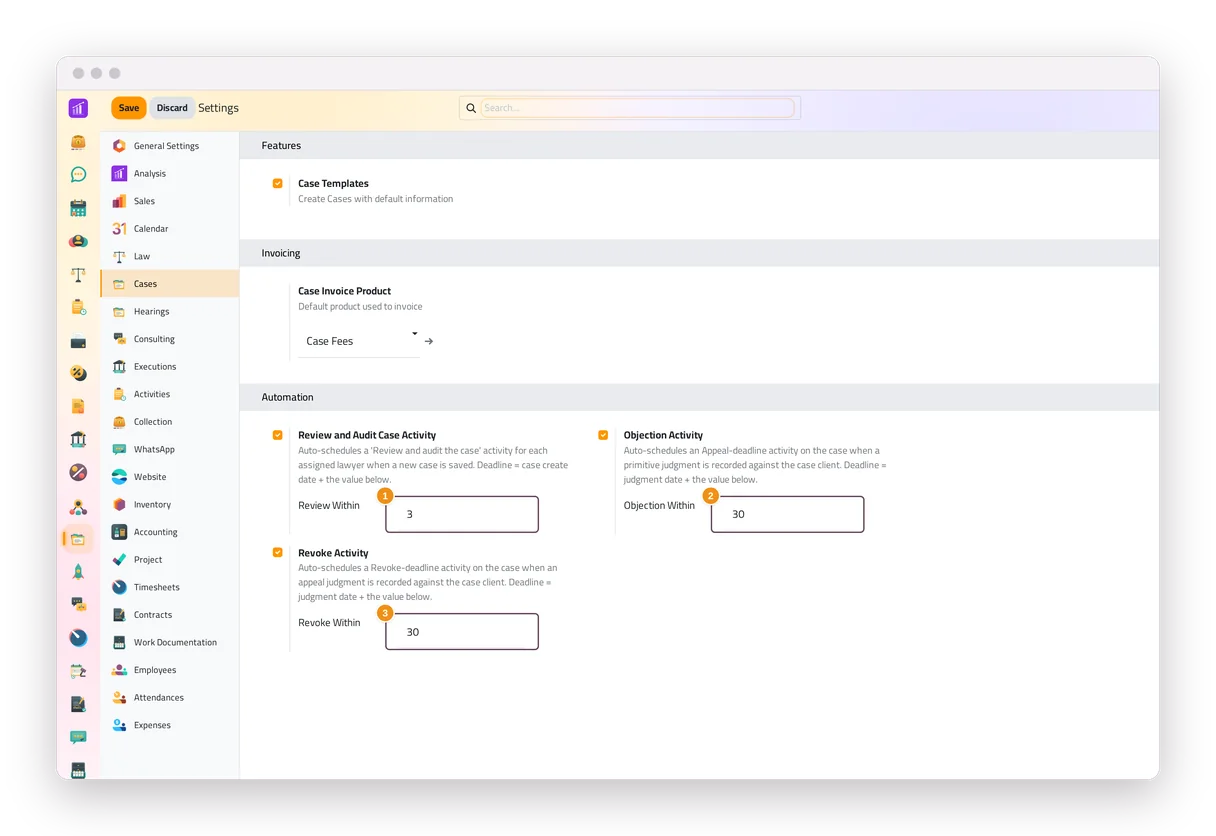Open the percent discount icon in the left rail
This screenshot has height=836, width=1216.
78,373
